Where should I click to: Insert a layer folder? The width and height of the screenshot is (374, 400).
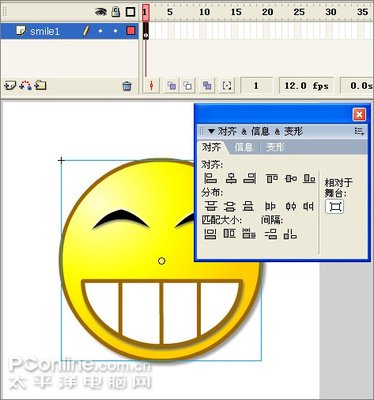pyautogui.click(x=40, y=86)
